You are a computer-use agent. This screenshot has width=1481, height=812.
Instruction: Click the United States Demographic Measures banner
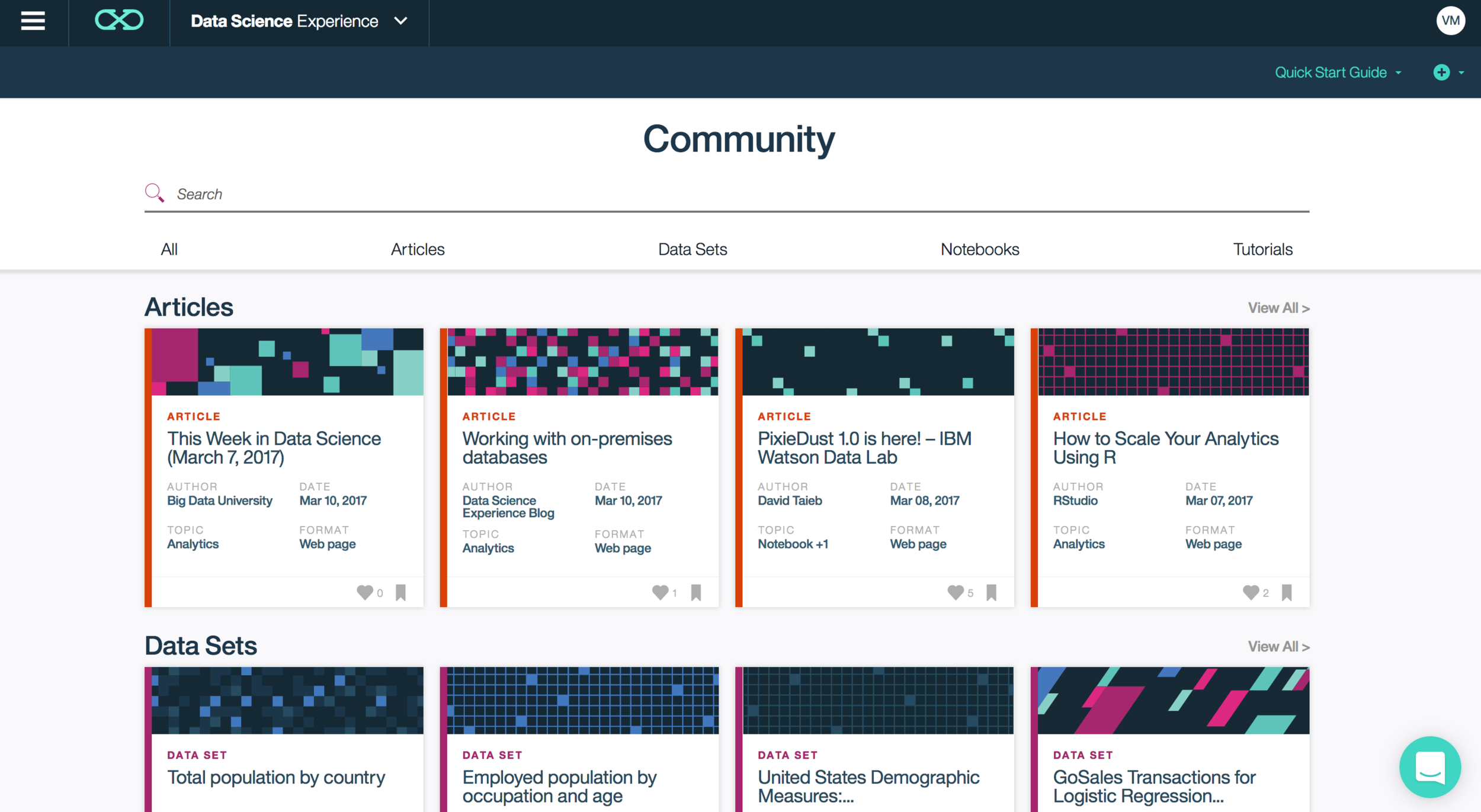[878, 701]
